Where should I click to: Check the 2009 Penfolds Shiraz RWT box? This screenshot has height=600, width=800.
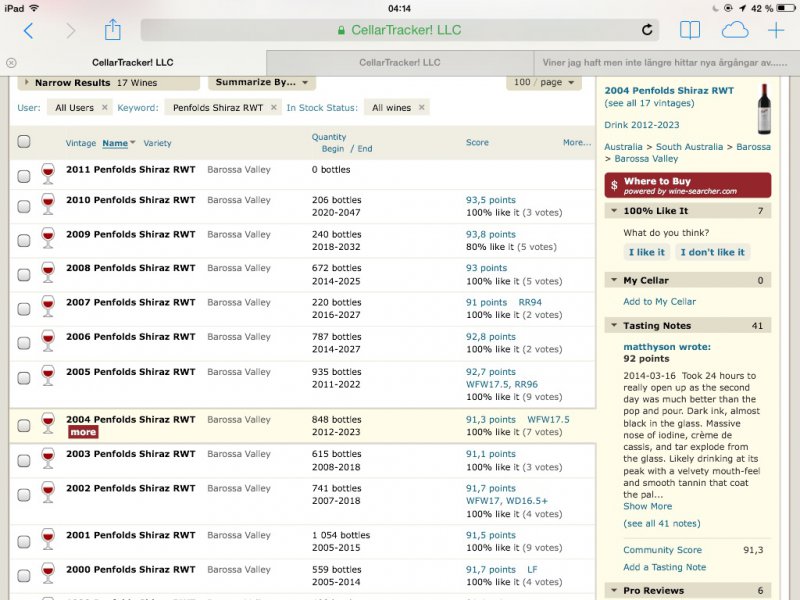tap(24, 240)
